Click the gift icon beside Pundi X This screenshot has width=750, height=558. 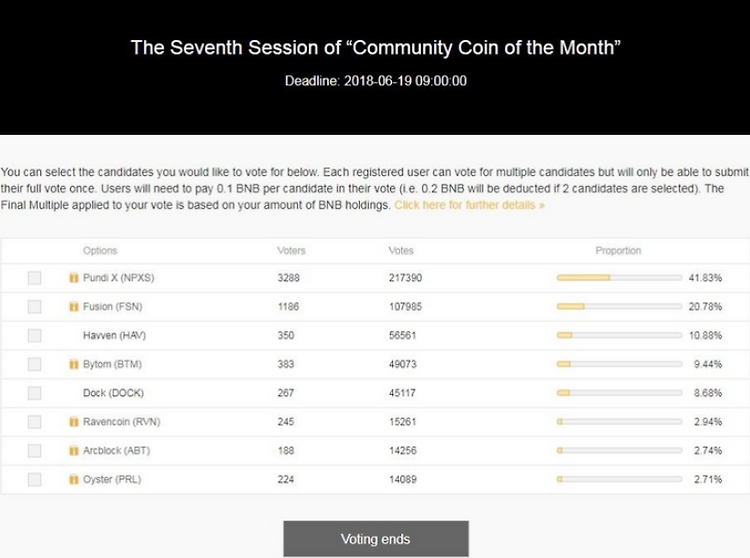click(x=74, y=278)
